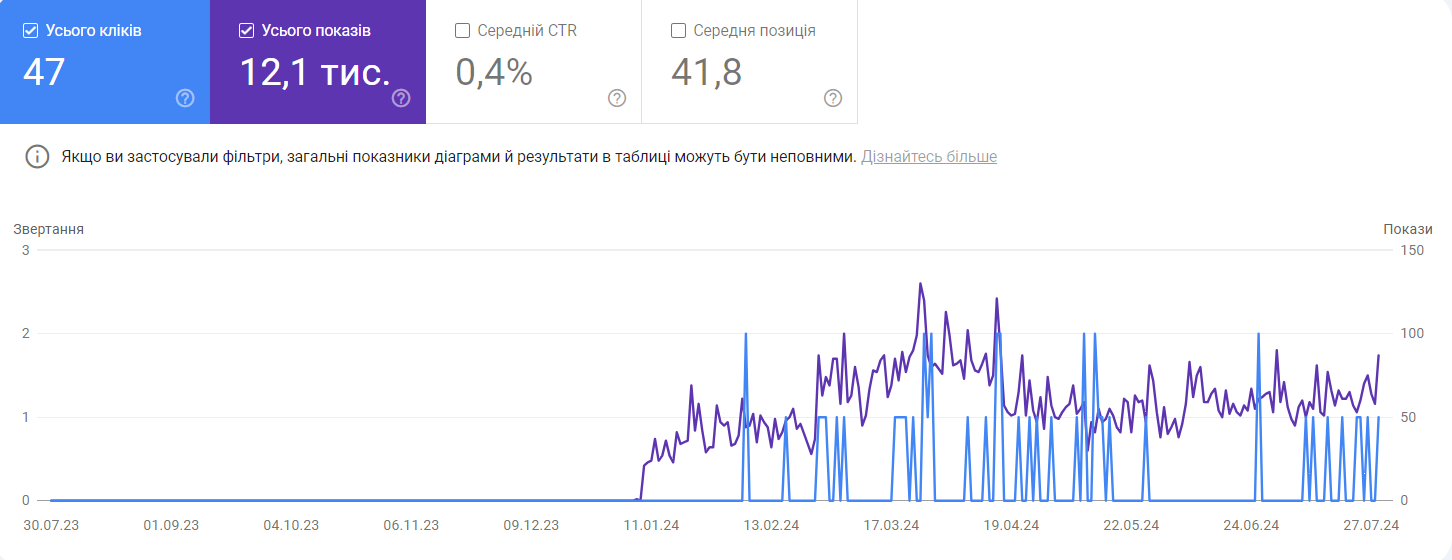Click the 17.03.24 date on chart axis

(891, 525)
